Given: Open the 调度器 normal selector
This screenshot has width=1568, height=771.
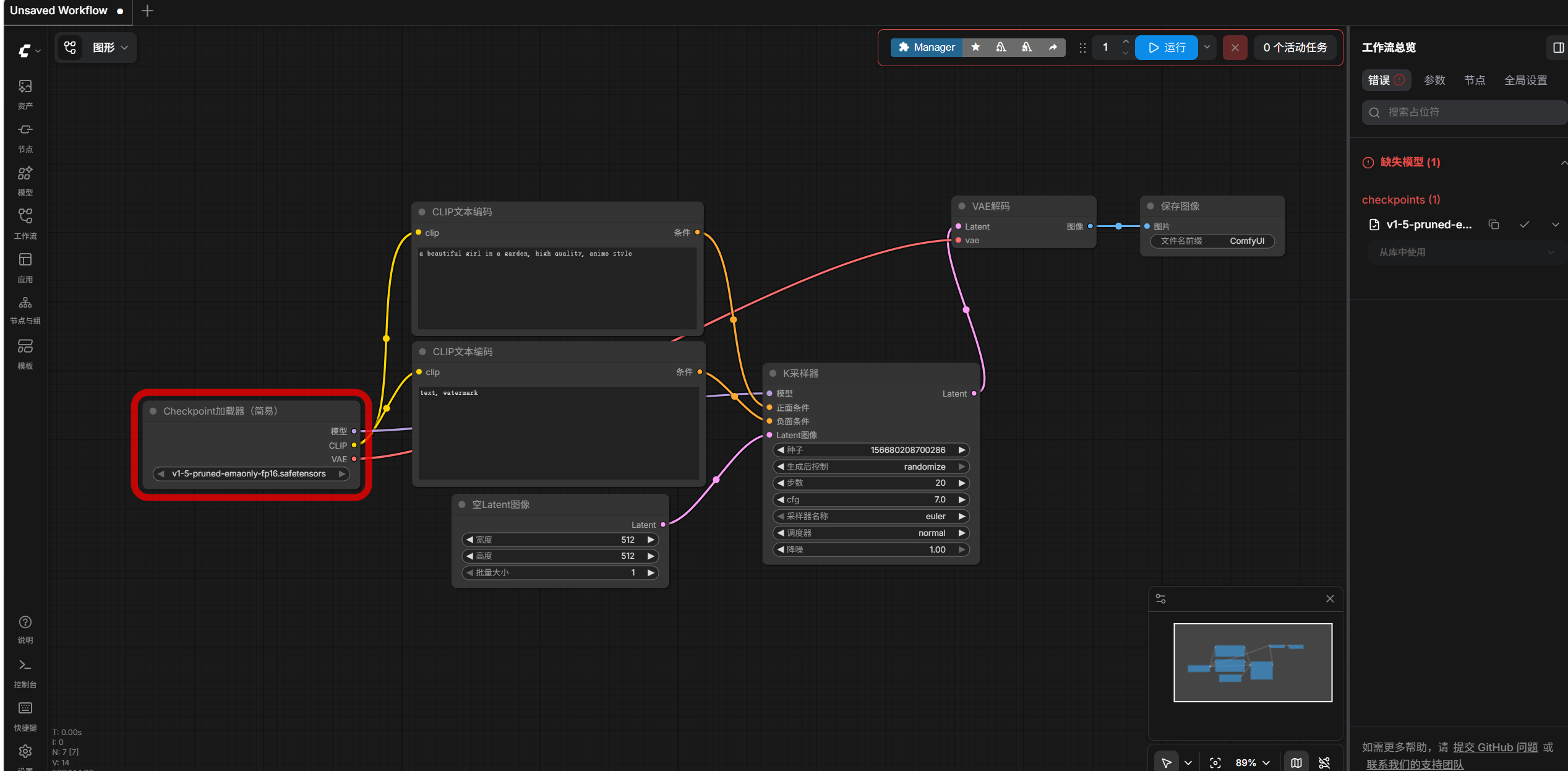Looking at the screenshot, I should click(871, 533).
